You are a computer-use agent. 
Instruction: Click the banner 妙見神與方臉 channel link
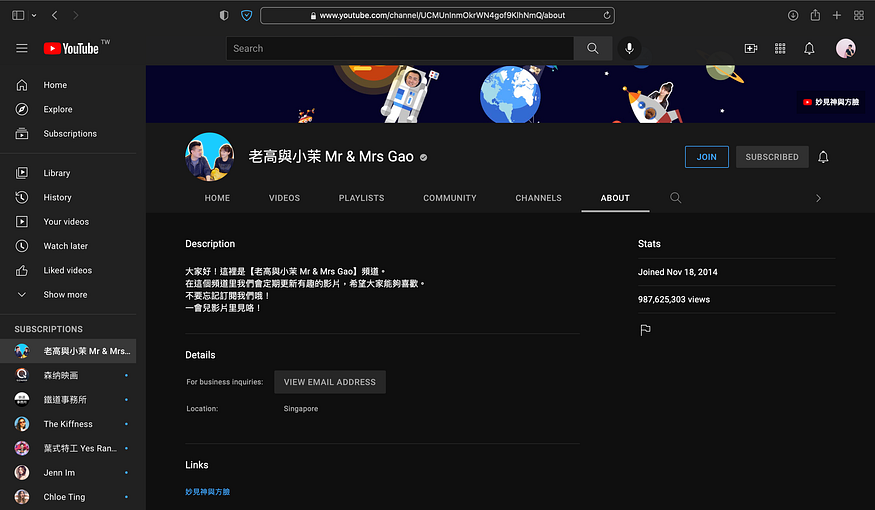pyautogui.click(x=831, y=102)
